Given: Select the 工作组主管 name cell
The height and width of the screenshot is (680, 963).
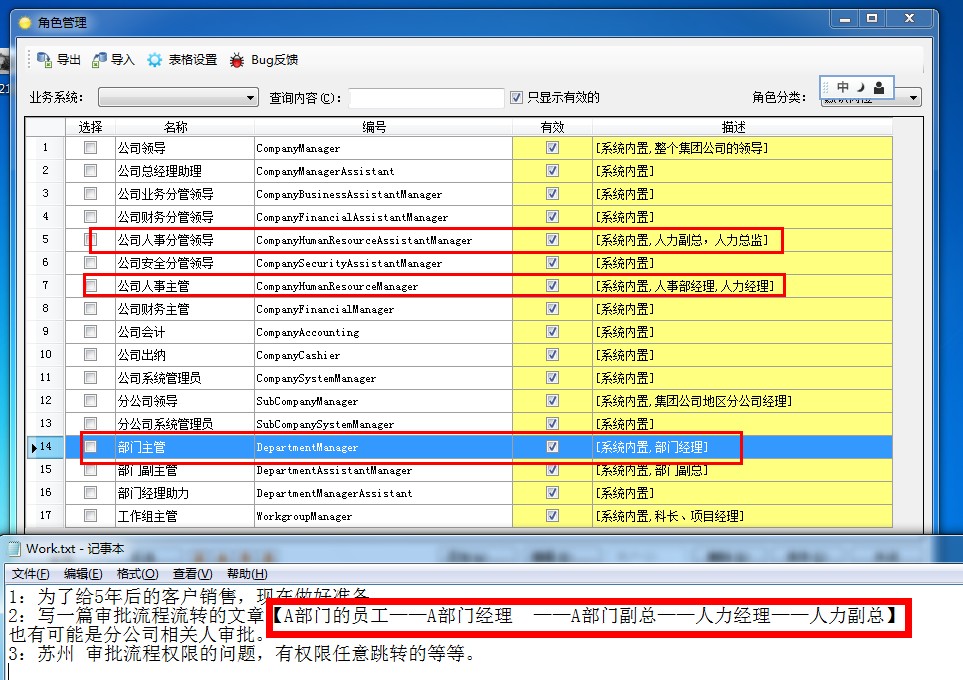Looking at the screenshot, I should (x=184, y=515).
